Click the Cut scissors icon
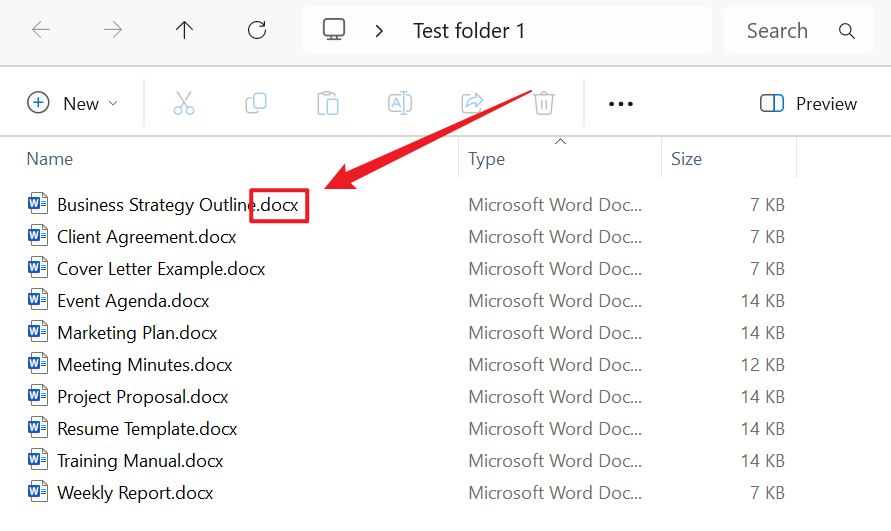 (184, 103)
